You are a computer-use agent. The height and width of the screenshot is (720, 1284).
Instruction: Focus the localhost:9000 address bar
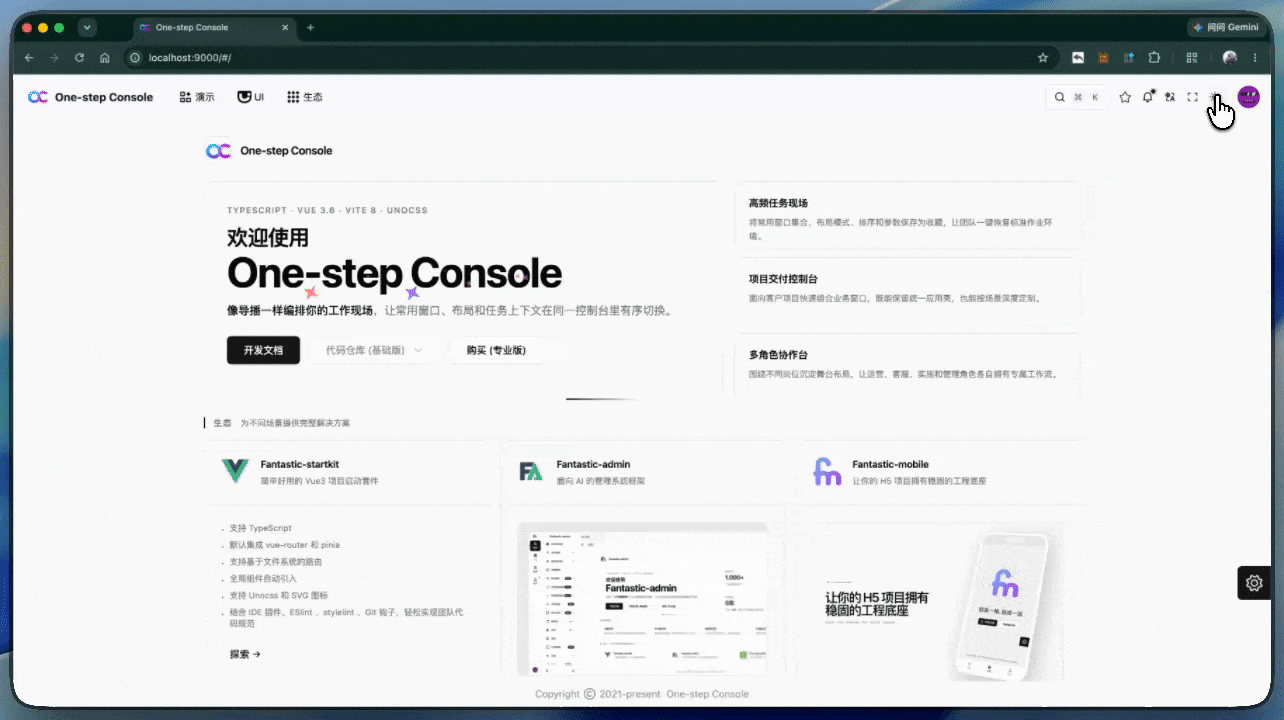click(590, 58)
